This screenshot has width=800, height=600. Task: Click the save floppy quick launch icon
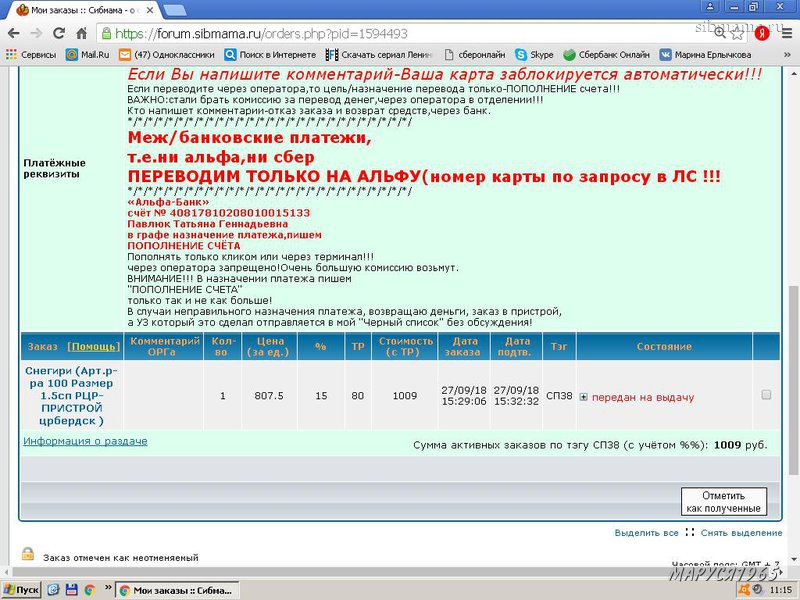71,590
